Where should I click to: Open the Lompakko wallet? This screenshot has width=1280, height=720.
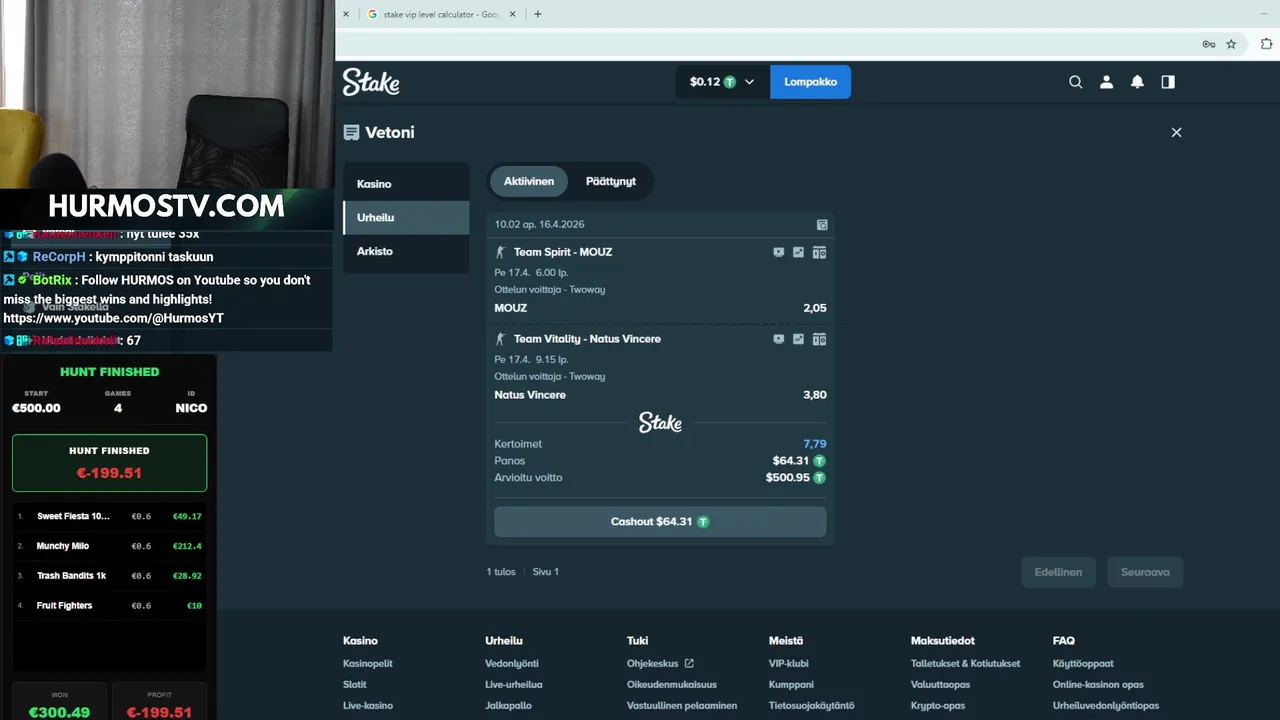click(x=810, y=82)
